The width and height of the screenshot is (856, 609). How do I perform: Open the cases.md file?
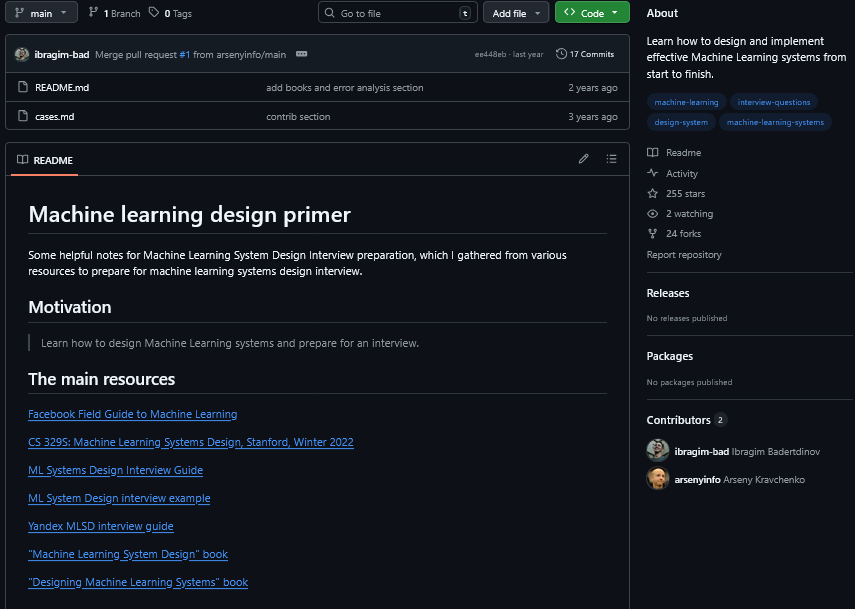coord(55,117)
